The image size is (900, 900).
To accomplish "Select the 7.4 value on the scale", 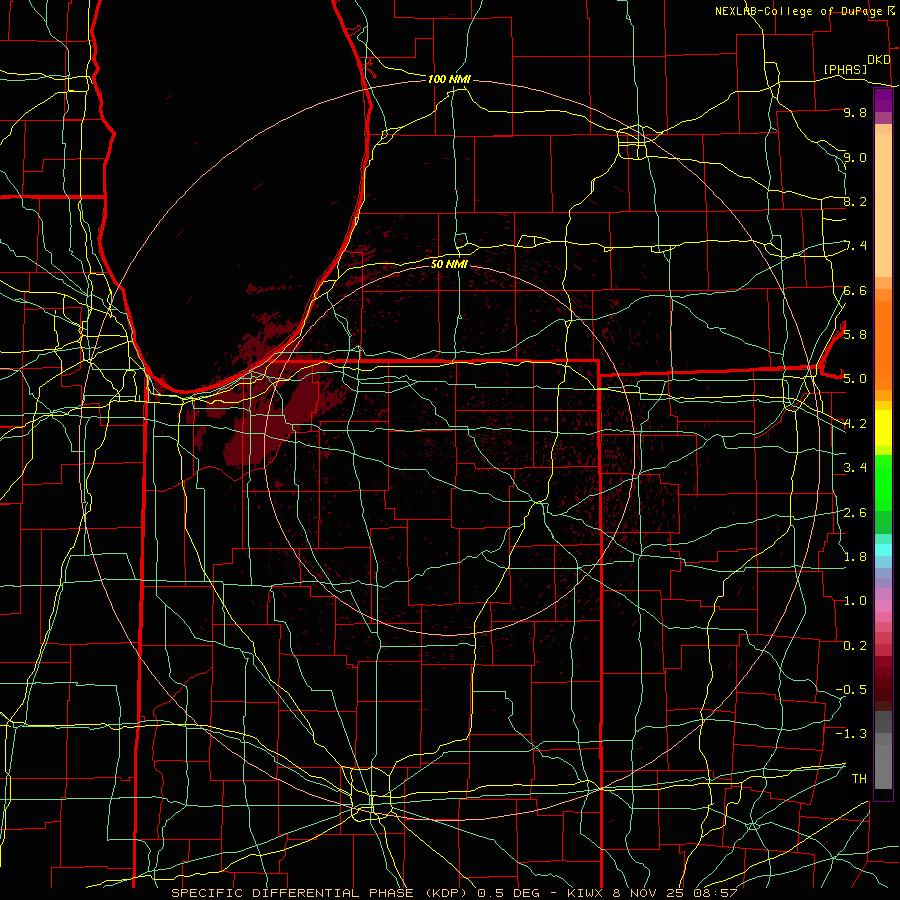I will tap(856, 246).
